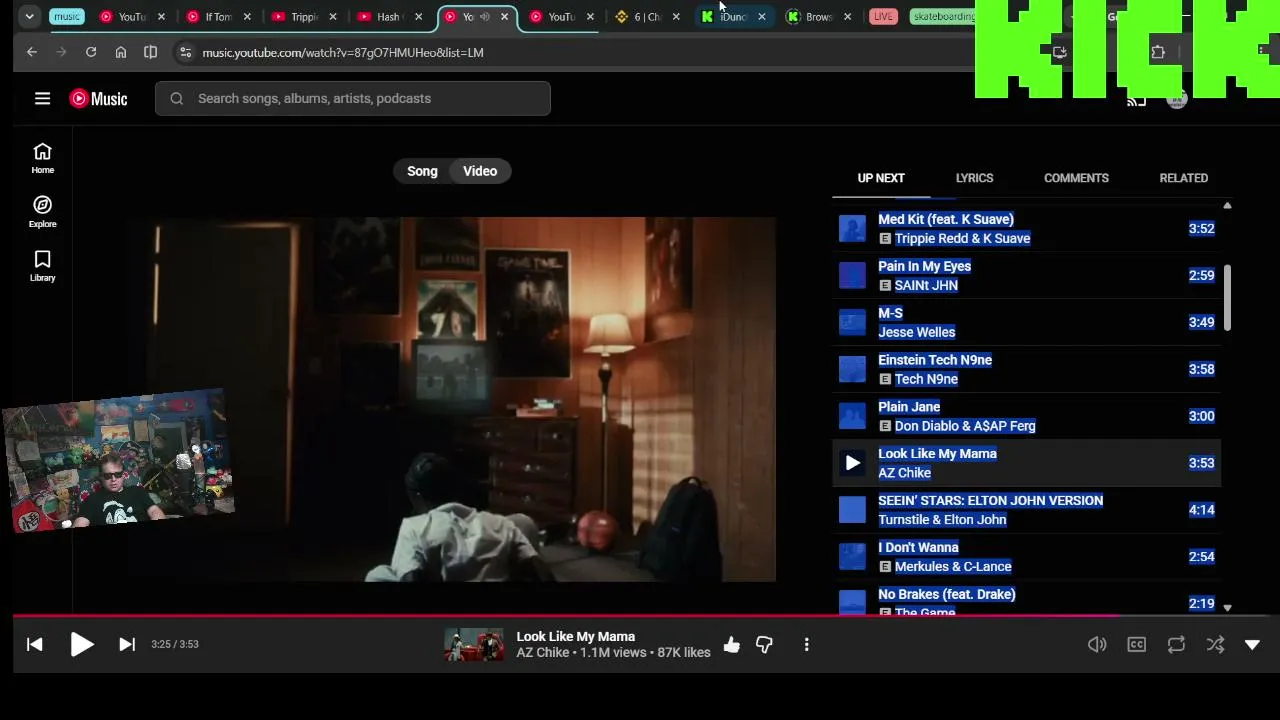The width and height of the screenshot is (1280, 720).
Task: Click the Med Kit queue thumbnail
Action: (852, 229)
